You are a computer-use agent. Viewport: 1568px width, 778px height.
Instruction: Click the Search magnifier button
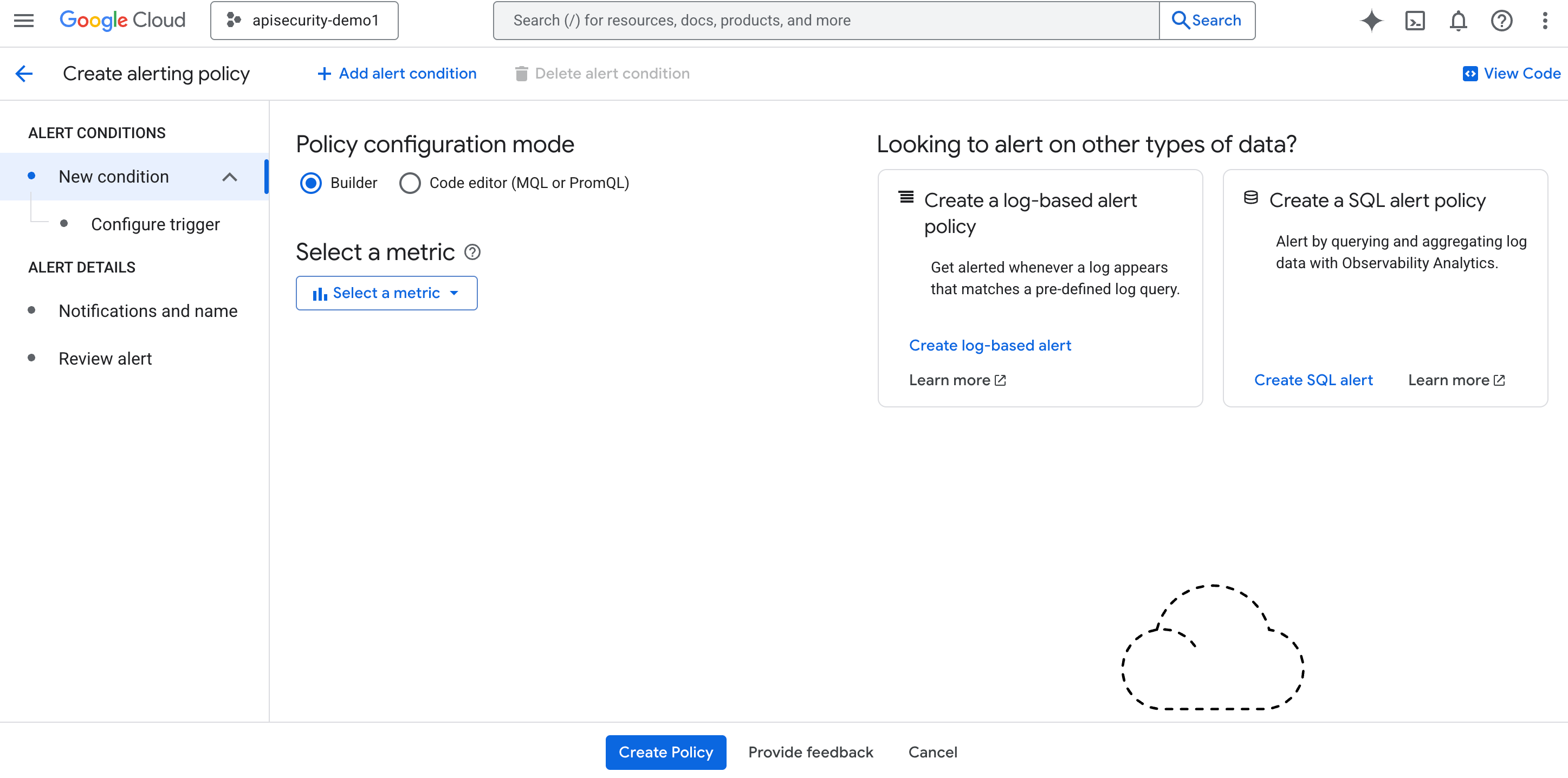[x=1207, y=20]
